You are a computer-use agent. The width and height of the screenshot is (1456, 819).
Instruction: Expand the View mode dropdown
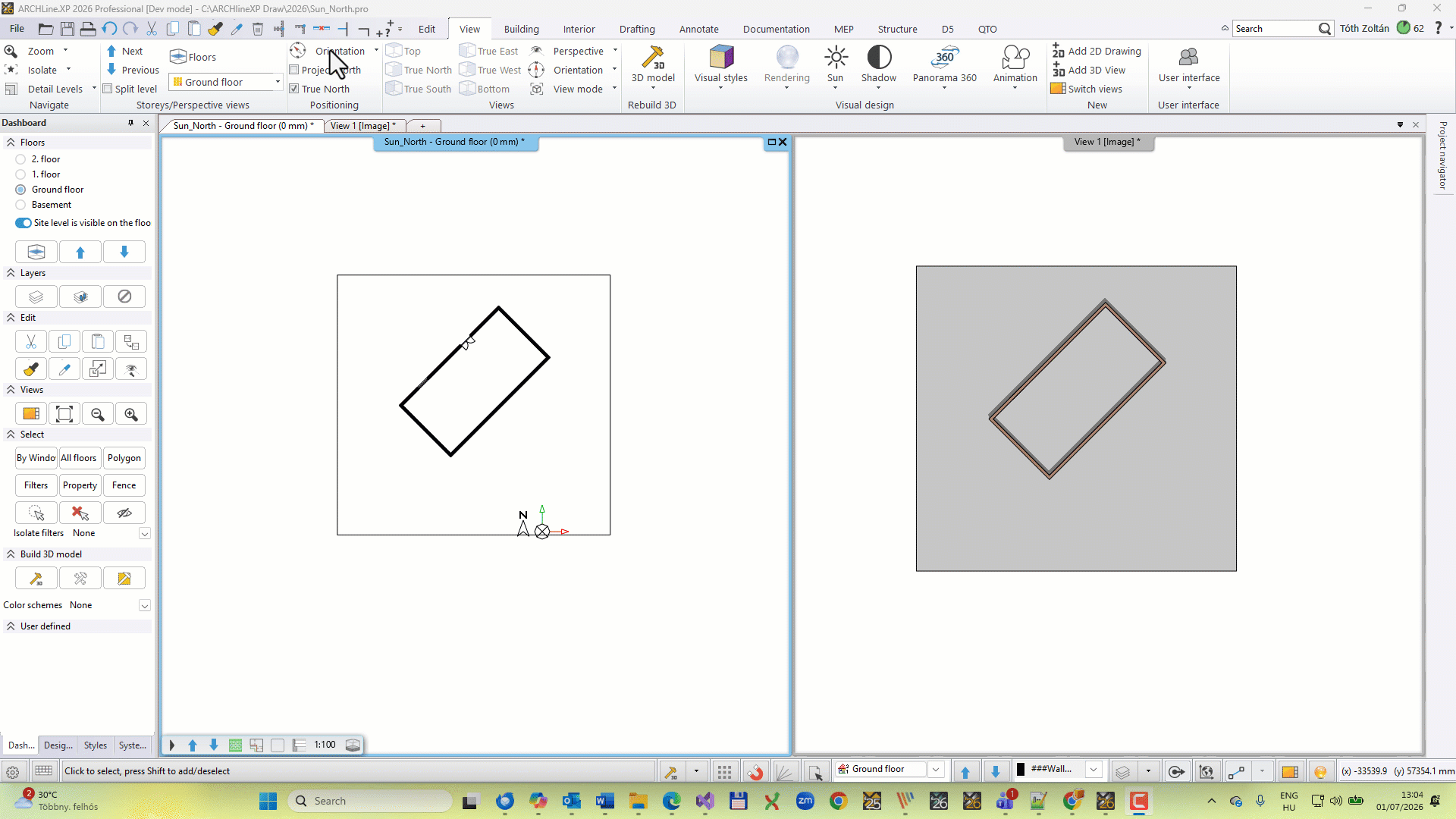[x=614, y=89]
